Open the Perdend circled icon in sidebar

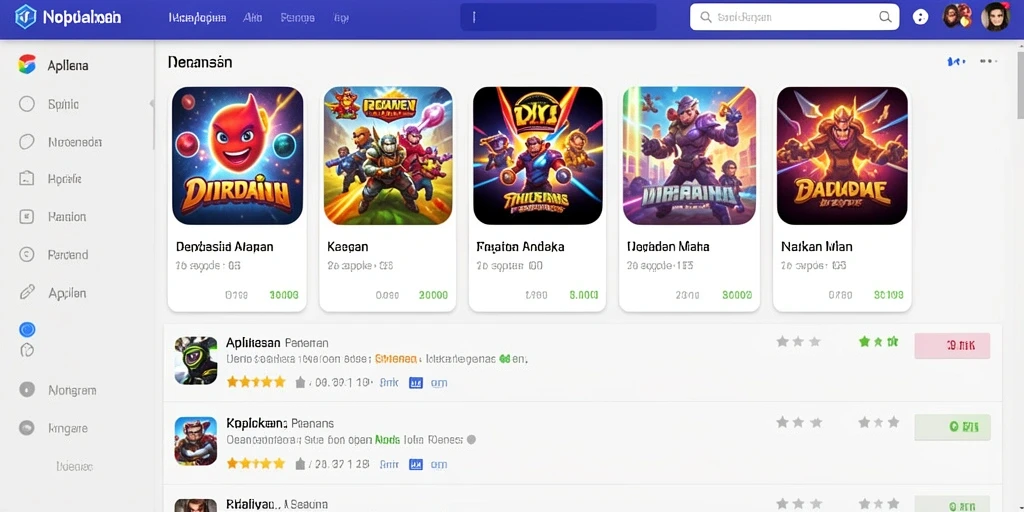point(27,255)
